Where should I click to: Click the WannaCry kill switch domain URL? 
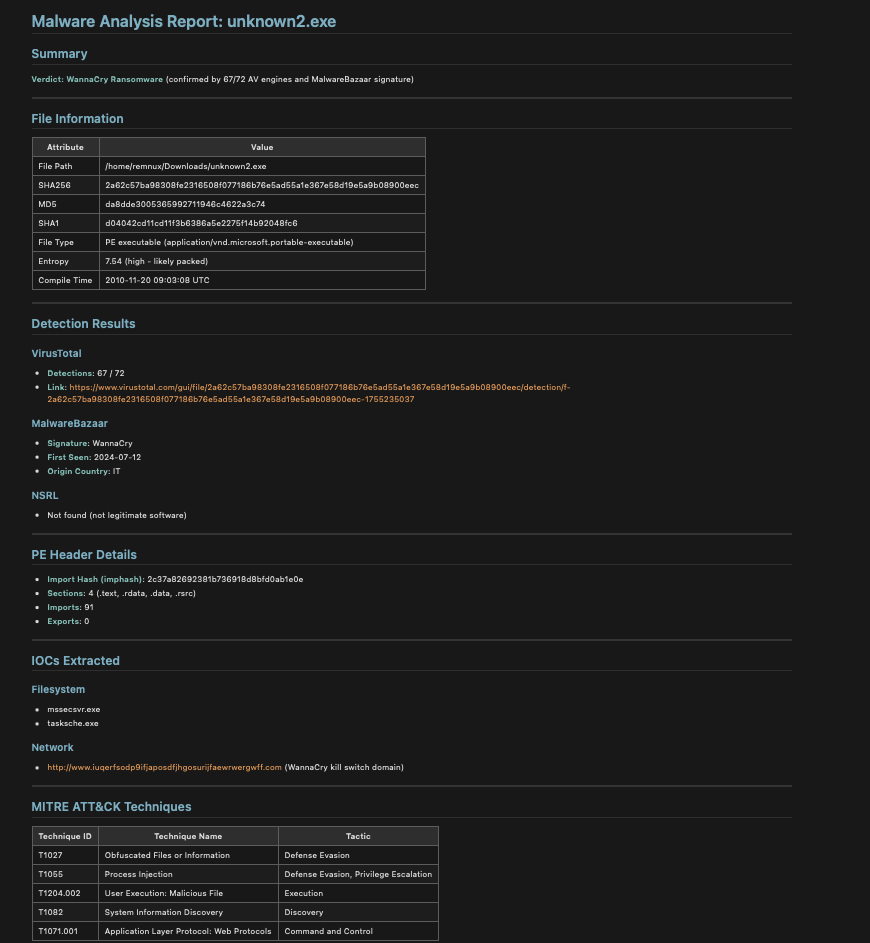164,767
